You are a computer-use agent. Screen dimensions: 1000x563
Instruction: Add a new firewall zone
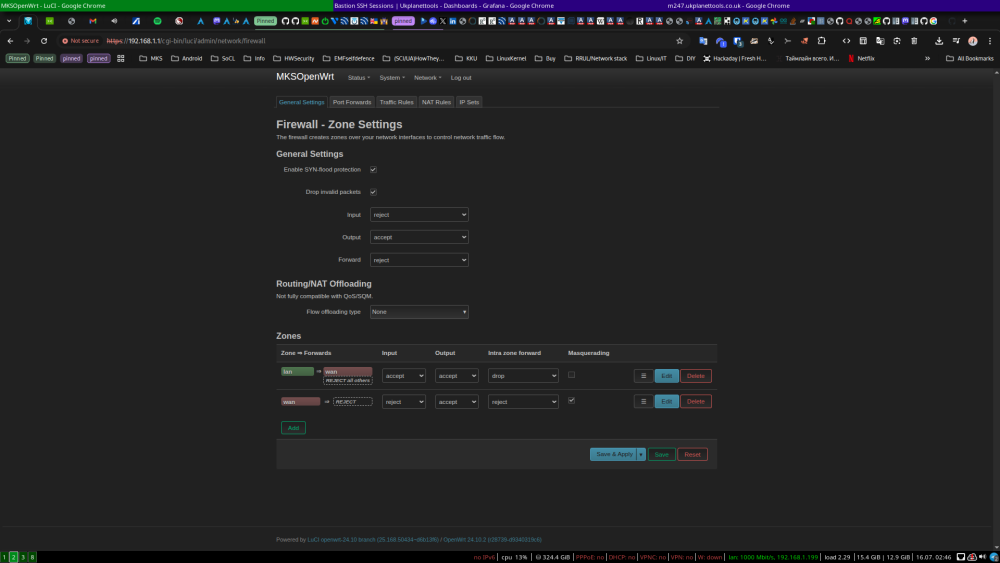coord(293,428)
